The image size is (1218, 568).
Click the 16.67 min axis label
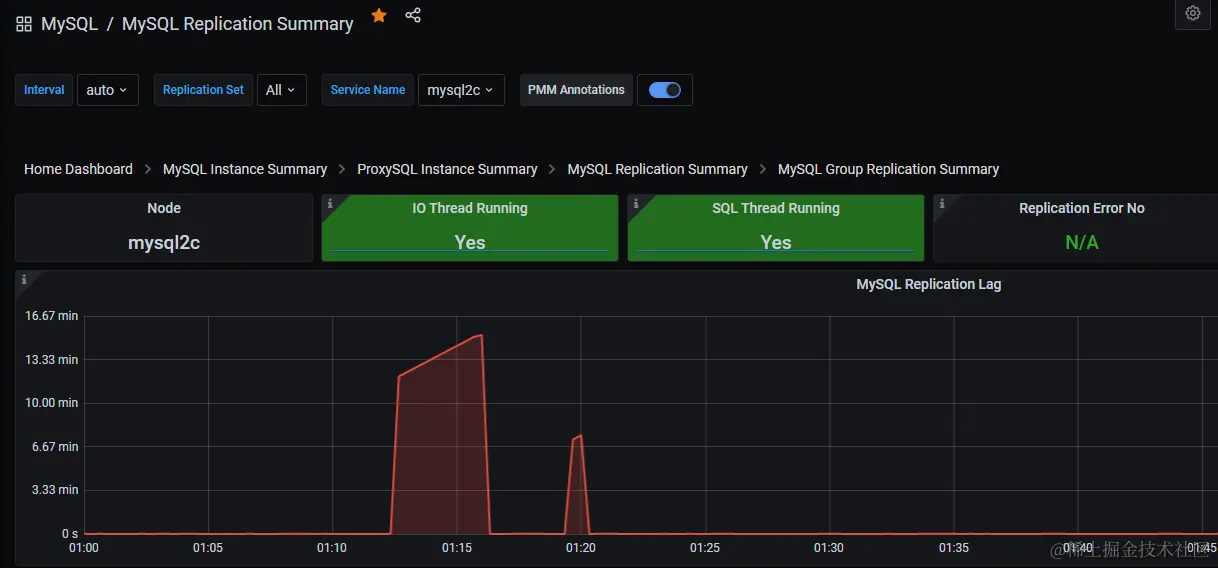click(x=52, y=316)
